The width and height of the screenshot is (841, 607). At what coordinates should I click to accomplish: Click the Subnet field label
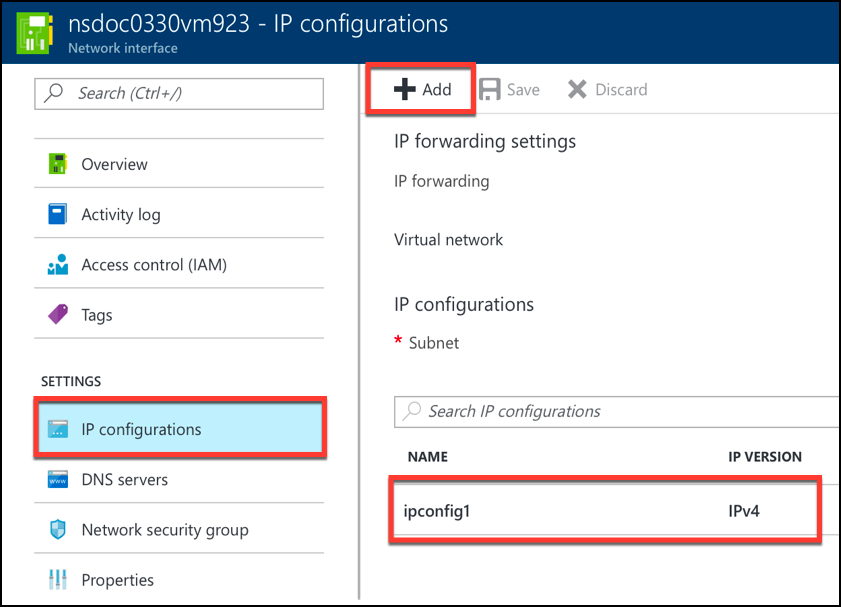point(433,343)
